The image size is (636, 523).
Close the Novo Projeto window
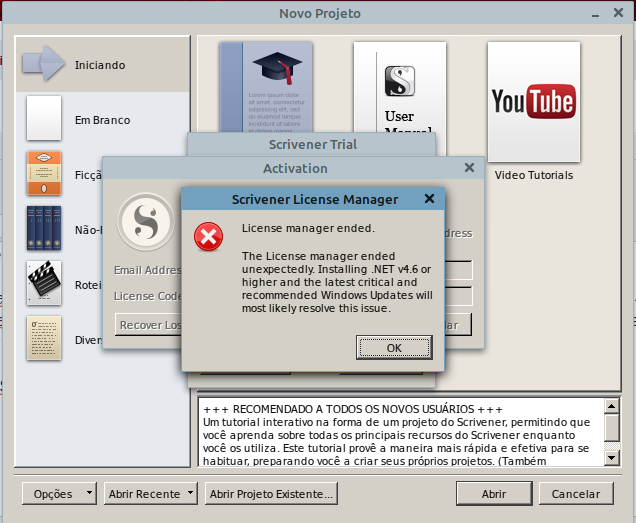(x=618, y=13)
